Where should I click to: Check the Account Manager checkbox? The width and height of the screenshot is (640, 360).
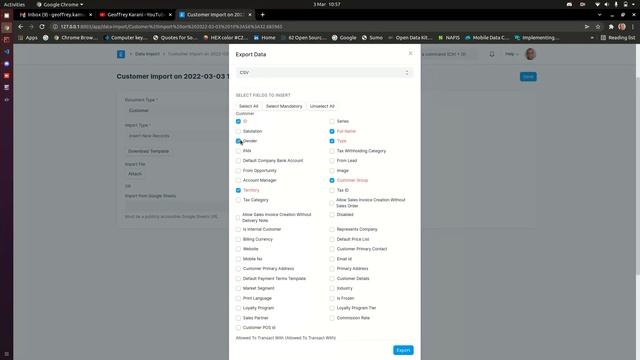click(x=238, y=180)
